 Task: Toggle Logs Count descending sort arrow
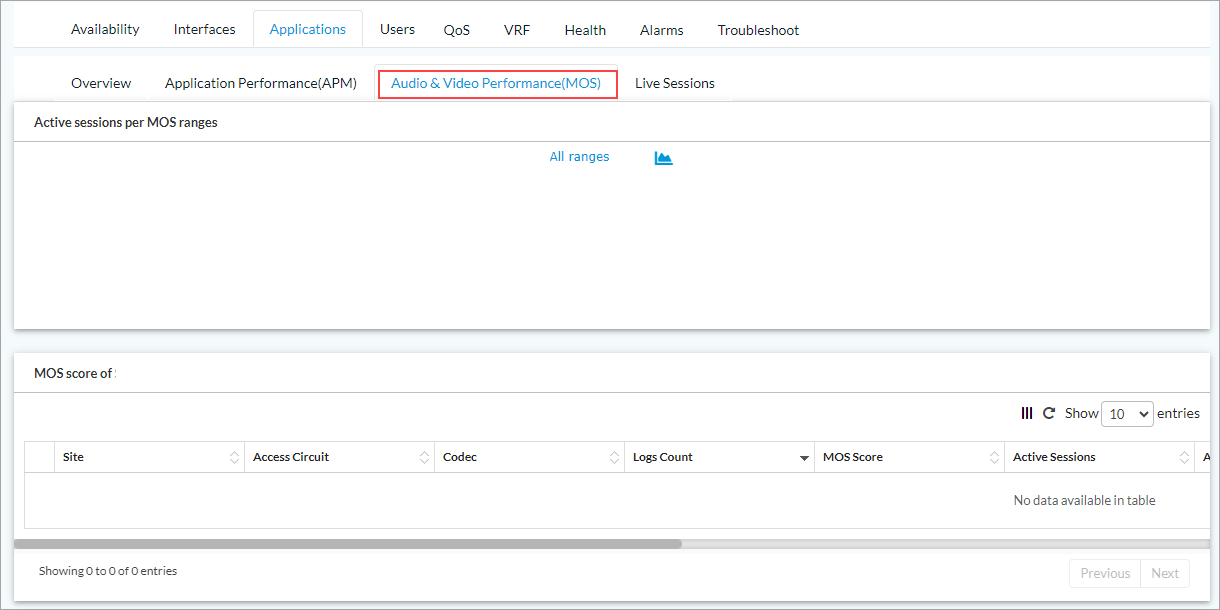(x=804, y=458)
